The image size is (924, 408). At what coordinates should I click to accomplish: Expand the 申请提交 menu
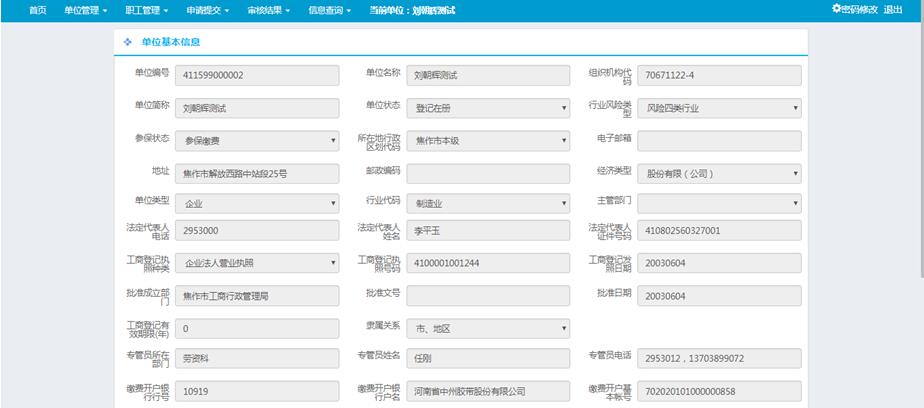(208, 10)
